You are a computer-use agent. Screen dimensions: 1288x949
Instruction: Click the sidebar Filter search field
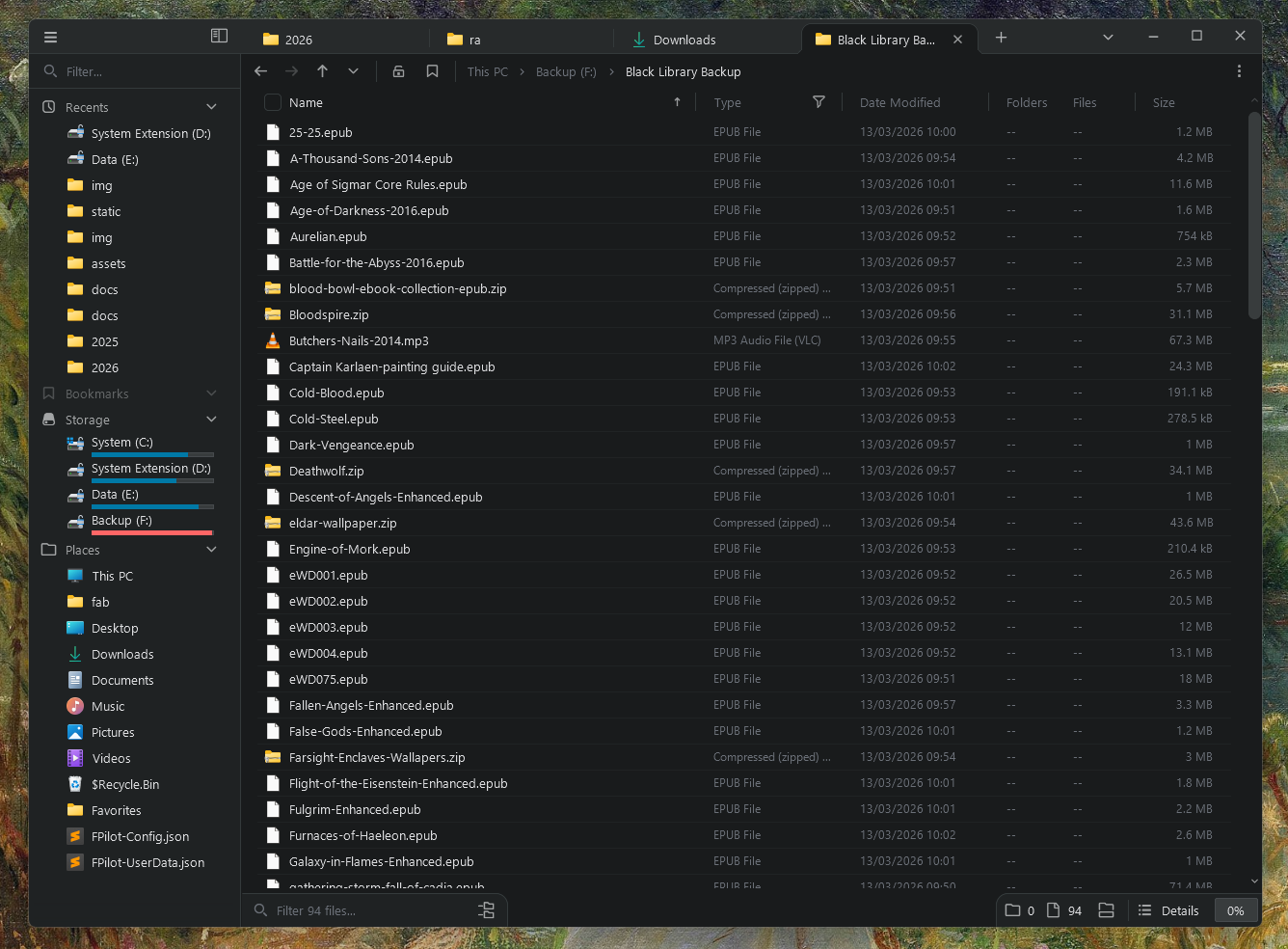[135, 71]
